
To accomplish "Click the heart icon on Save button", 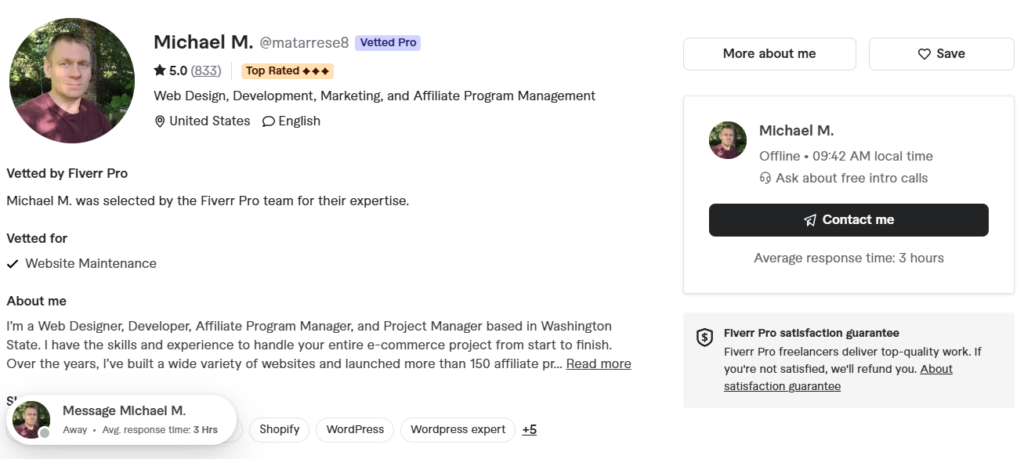I will tap(924, 54).
